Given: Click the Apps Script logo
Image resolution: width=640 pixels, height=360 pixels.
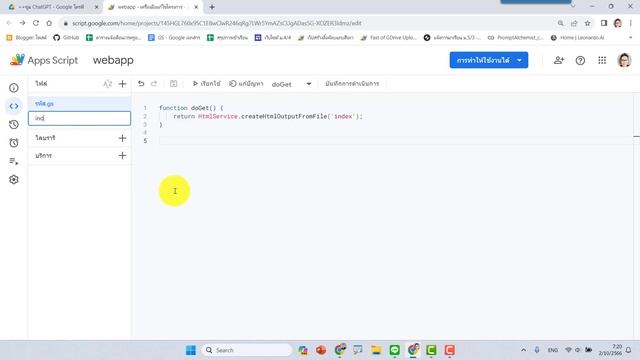Looking at the screenshot, I should click(44, 60).
